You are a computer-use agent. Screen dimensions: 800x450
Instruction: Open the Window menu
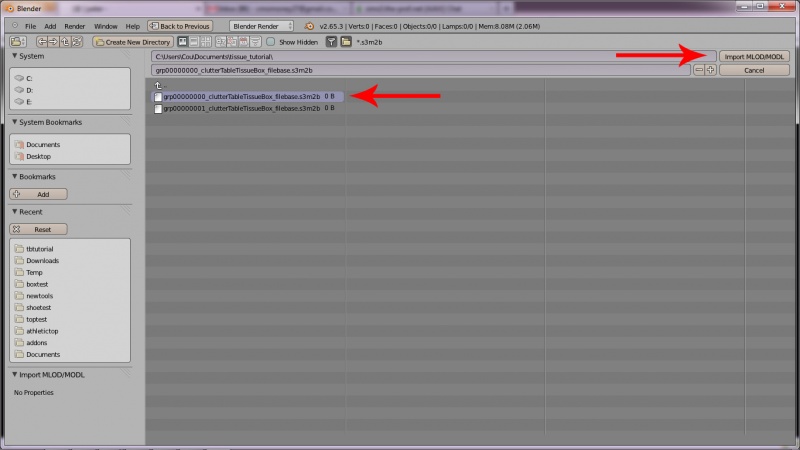point(104,25)
